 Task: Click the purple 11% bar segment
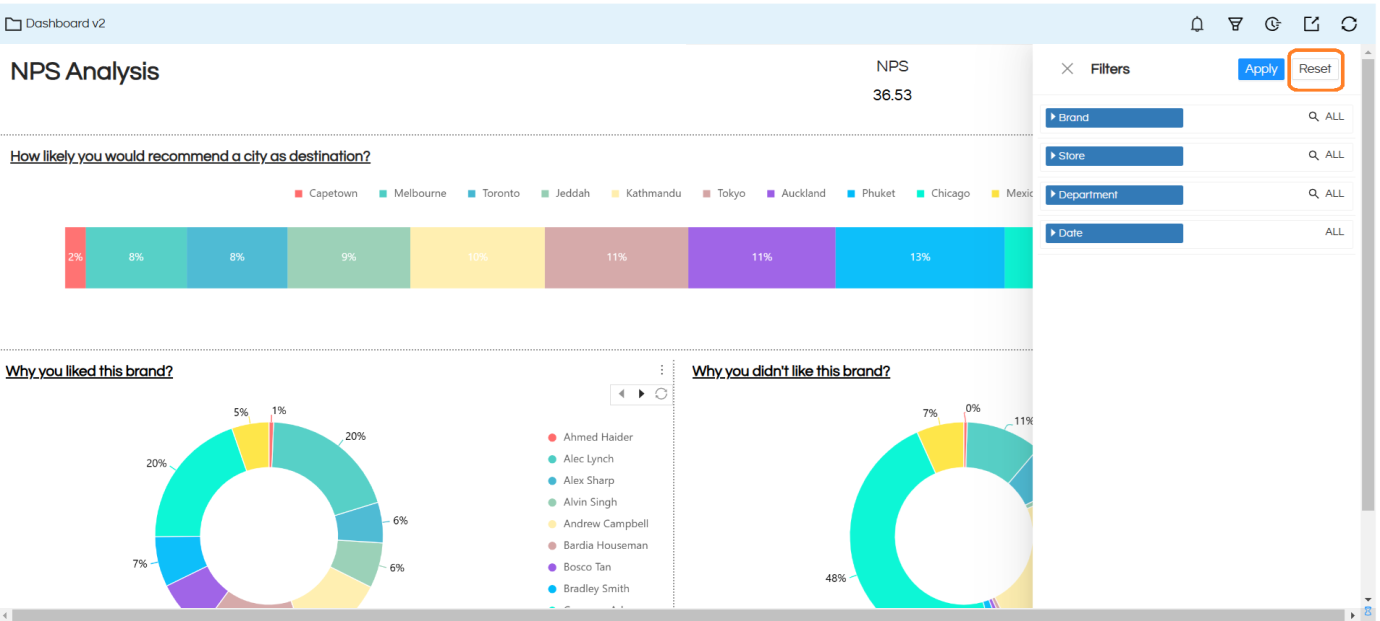click(x=762, y=257)
